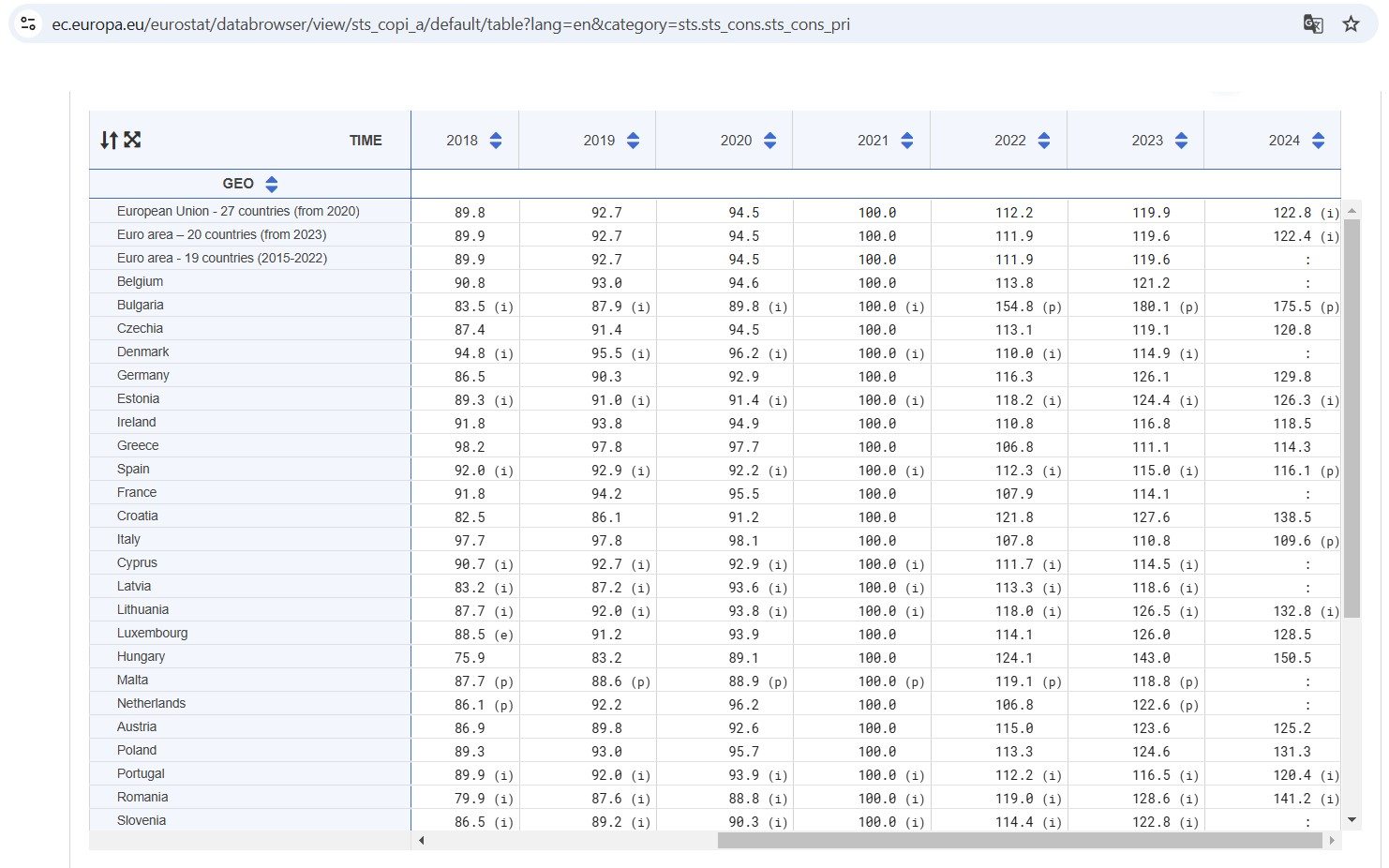Sort rows using the GEO arrows
1389x868 pixels.
pos(272,184)
